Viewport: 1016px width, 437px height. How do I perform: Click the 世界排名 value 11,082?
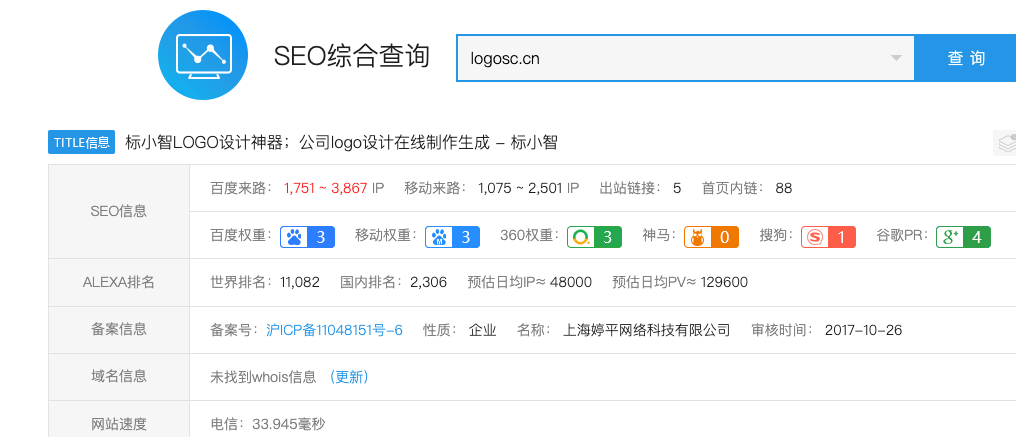[300, 282]
